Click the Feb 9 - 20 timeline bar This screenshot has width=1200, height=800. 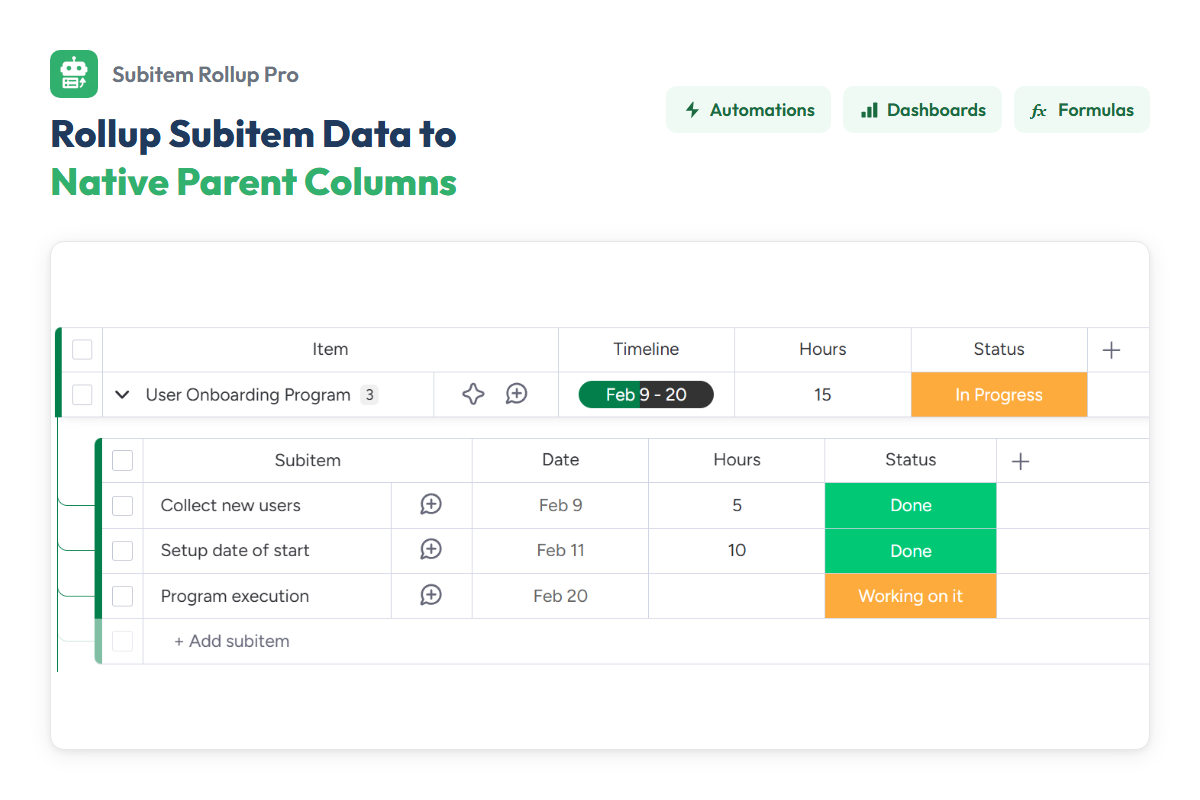click(646, 395)
